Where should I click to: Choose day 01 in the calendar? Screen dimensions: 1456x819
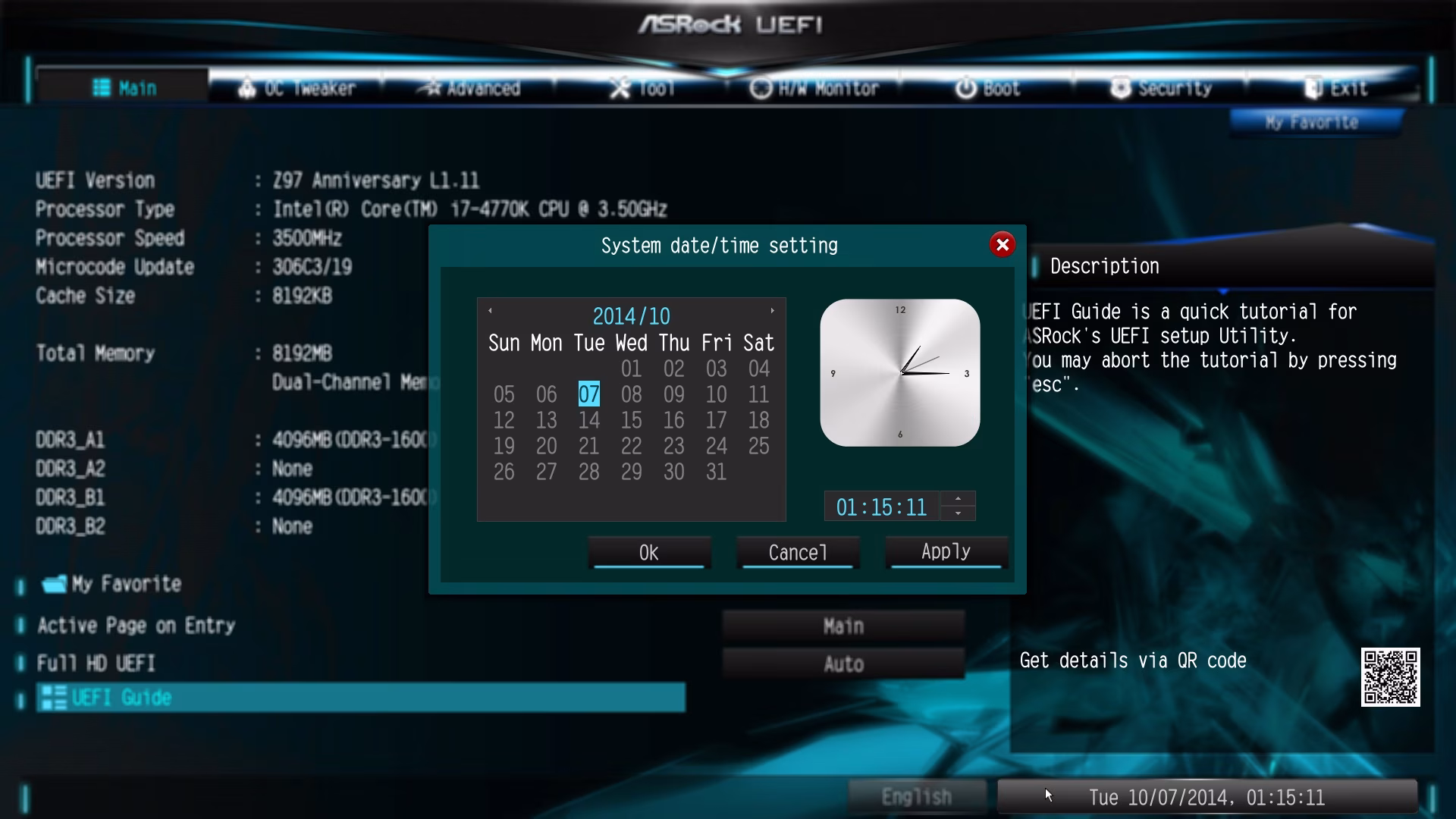(x=632, y=369)
